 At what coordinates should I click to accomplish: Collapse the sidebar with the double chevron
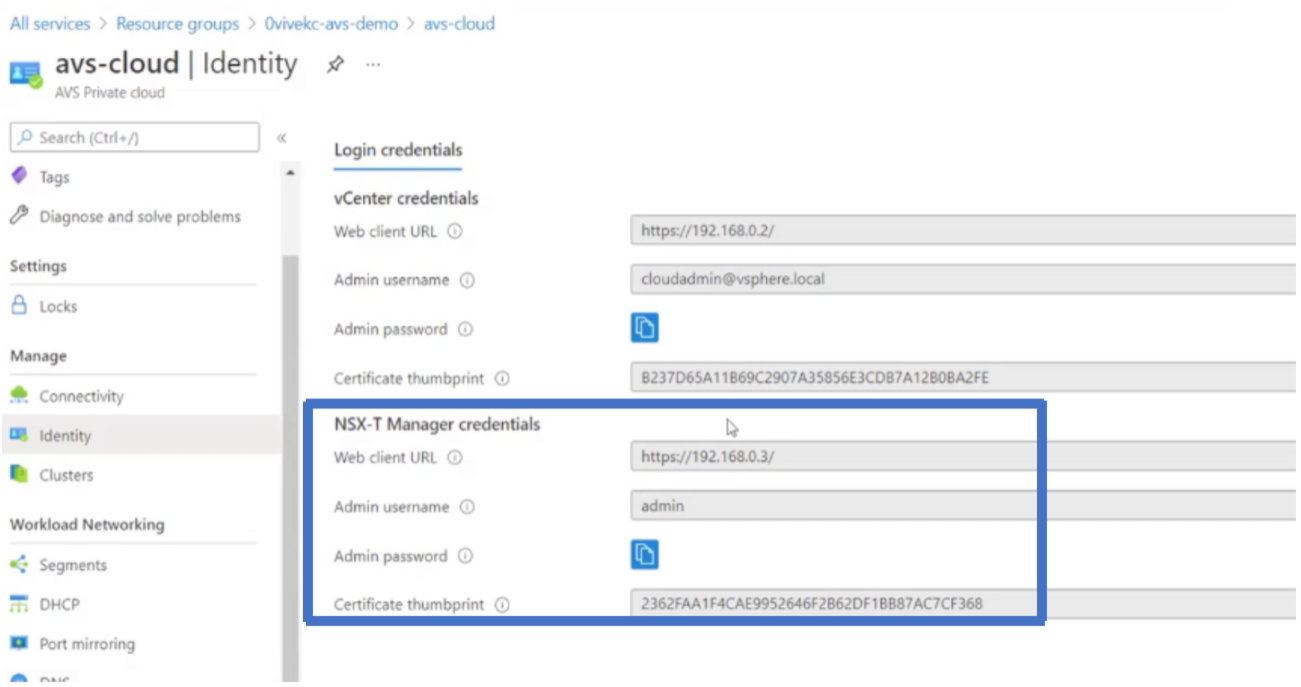(282, 138)
